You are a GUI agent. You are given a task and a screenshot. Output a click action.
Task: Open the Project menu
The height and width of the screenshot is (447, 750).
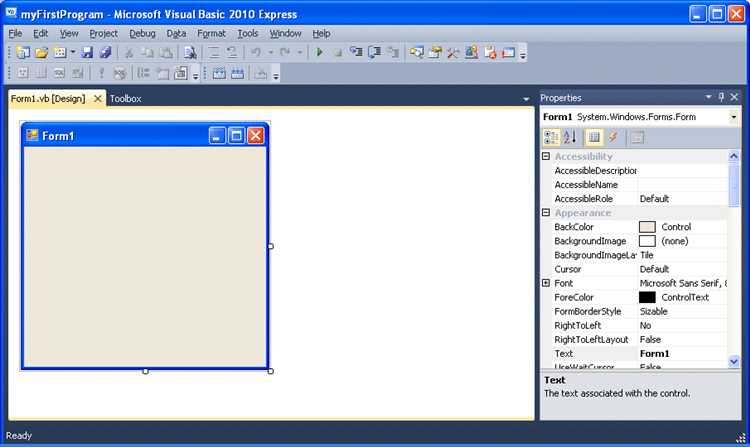[x=103, y=33]
